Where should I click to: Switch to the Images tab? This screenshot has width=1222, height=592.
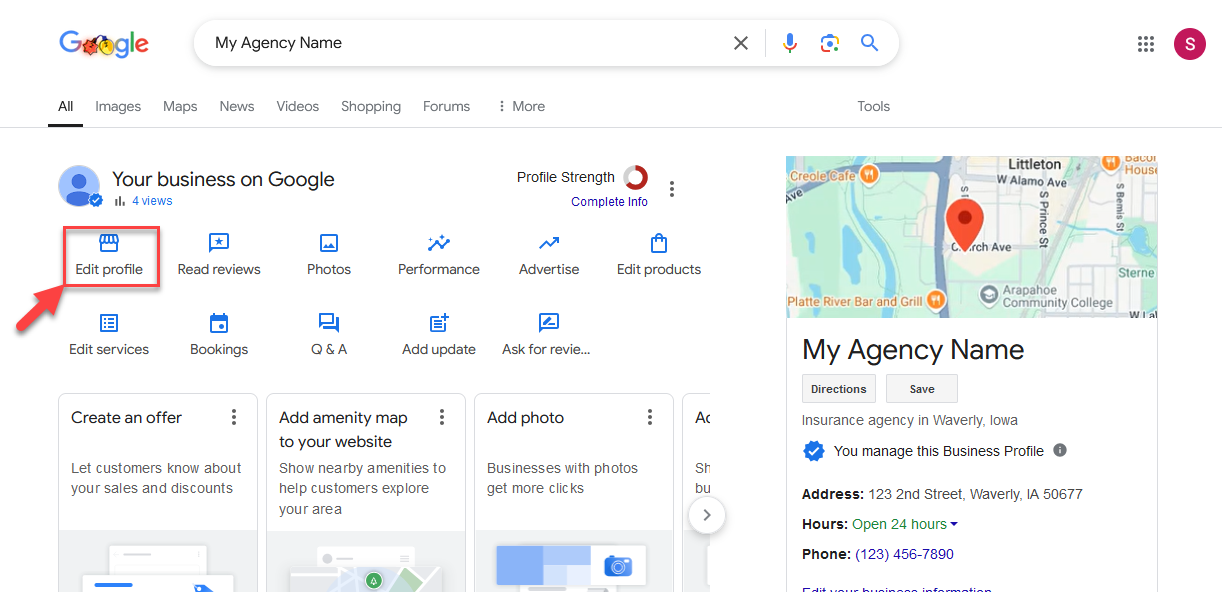click(x=118, y=106)
